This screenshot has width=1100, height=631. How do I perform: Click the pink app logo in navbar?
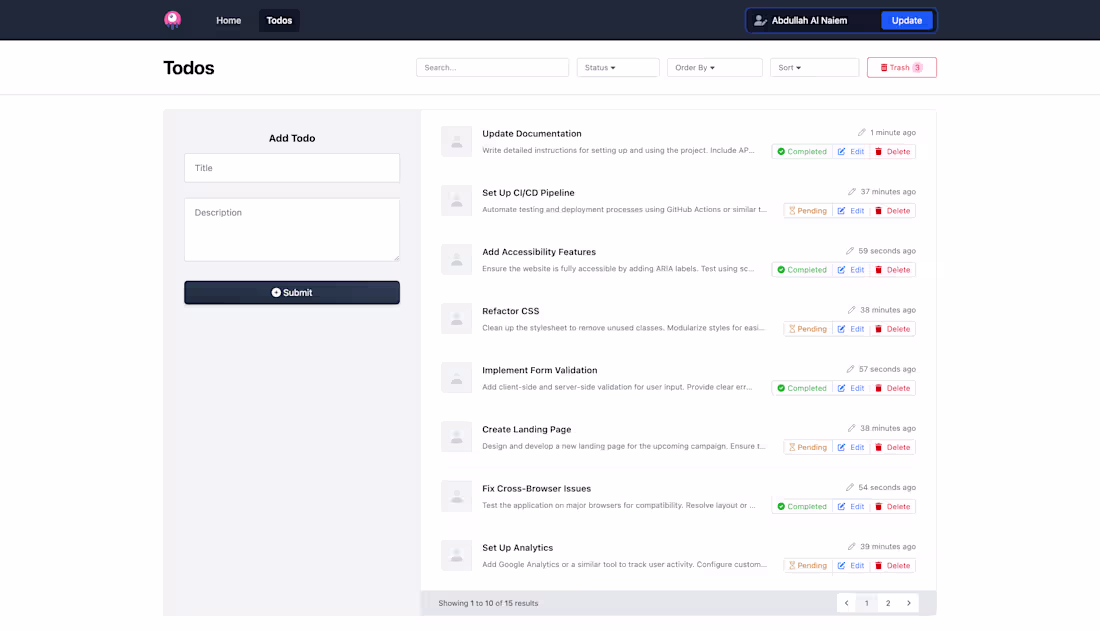[x=172, y=20]
